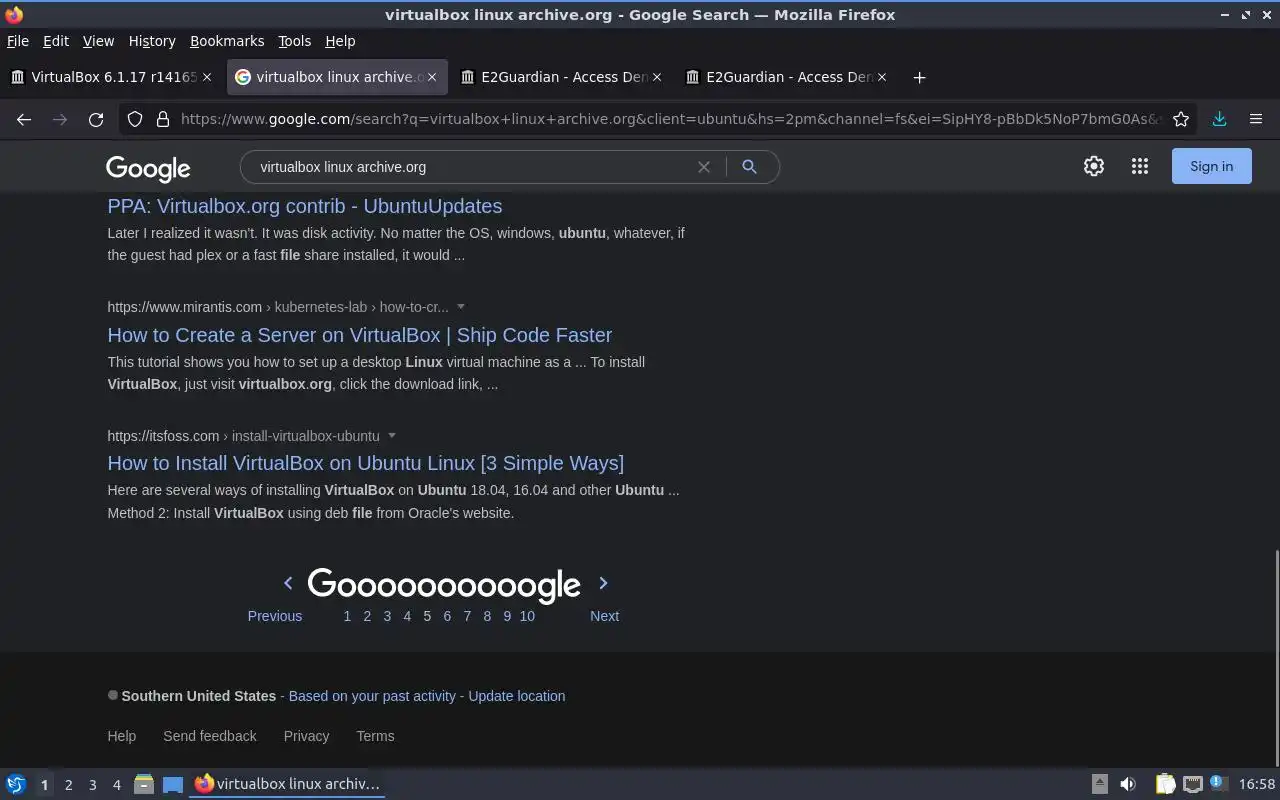Close the virtualbox linux archive.org tab
Image resolution: width=1280 pixels, height=800 pixels.
coord(432,77)
